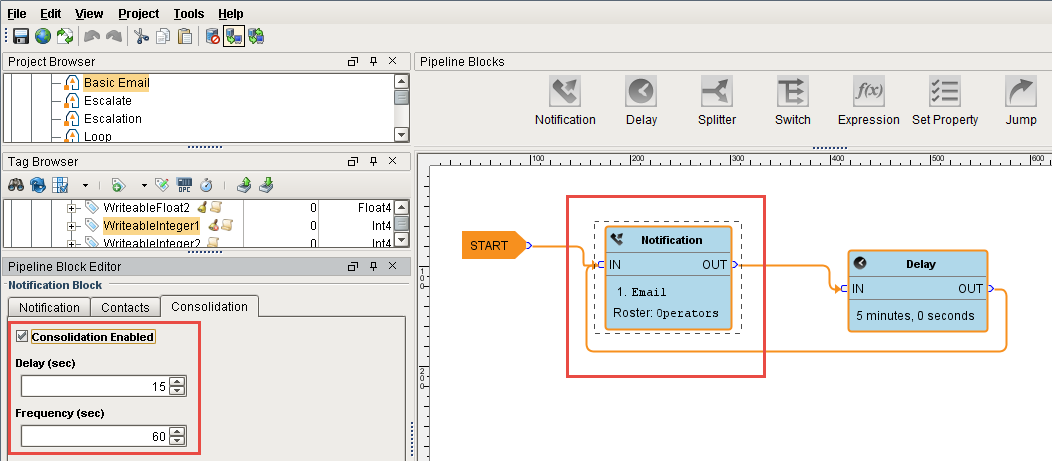Click the Save icon in the toolbar
The width and height of the screenshot is (1052, 461).
click(20, 37)
